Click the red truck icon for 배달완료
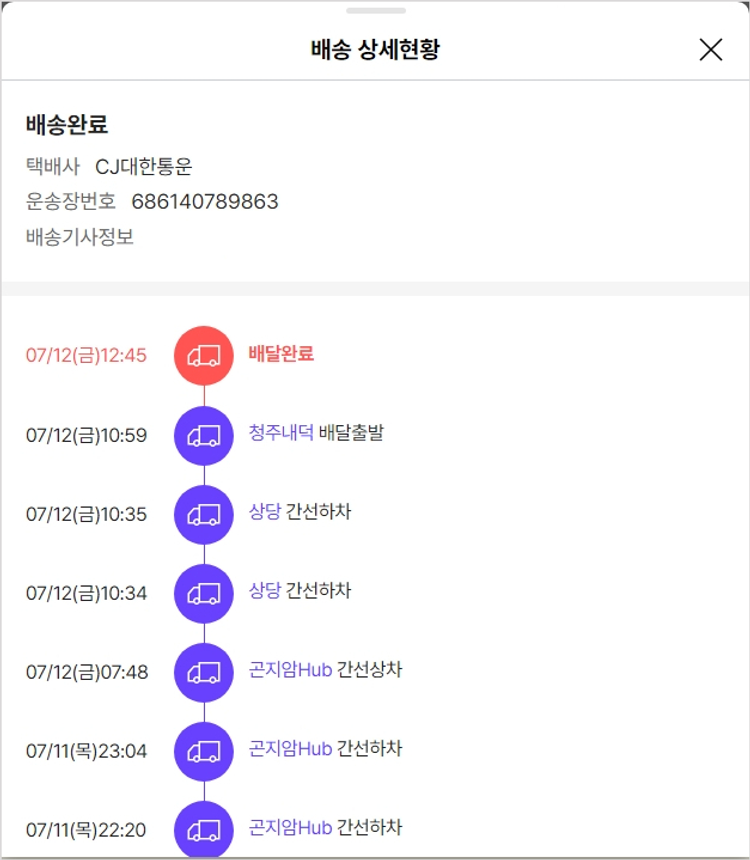Viewport: 750px width, 860px height. (204, 355)
